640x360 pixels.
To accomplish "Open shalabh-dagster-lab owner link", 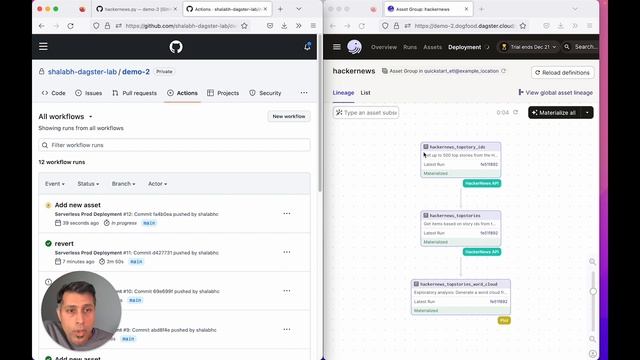I will (82, 71).
